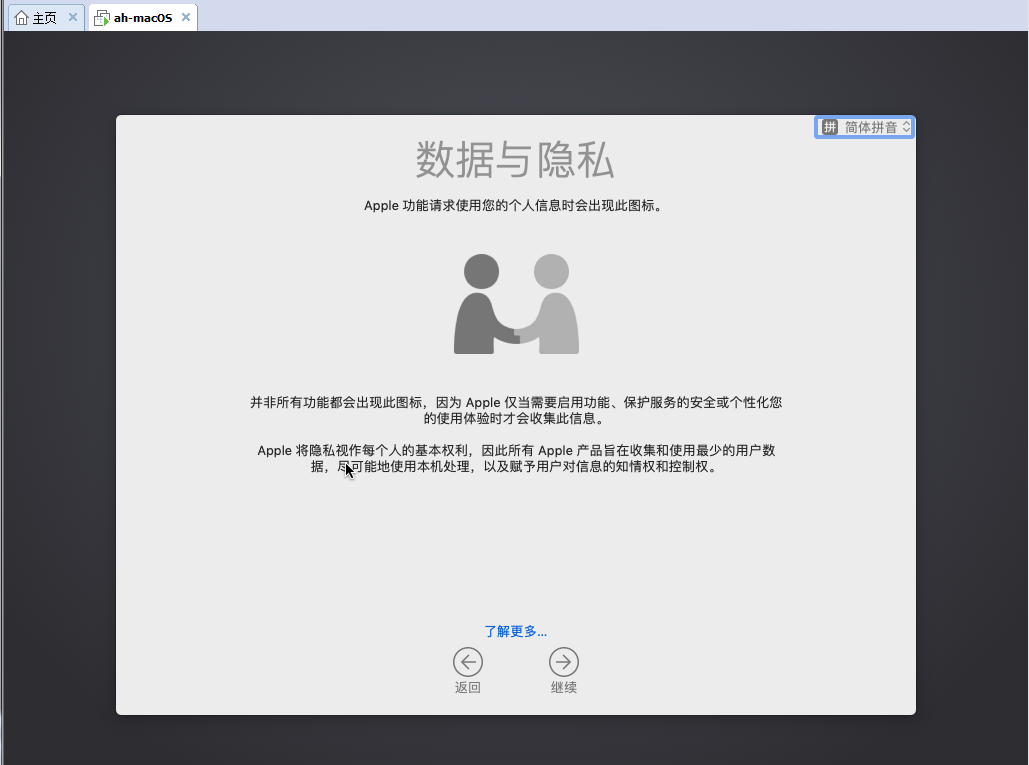Click the paragraph starting with Apple 将隐私
The height and width of the screenshot is (765, 1029).
(515, 458)
